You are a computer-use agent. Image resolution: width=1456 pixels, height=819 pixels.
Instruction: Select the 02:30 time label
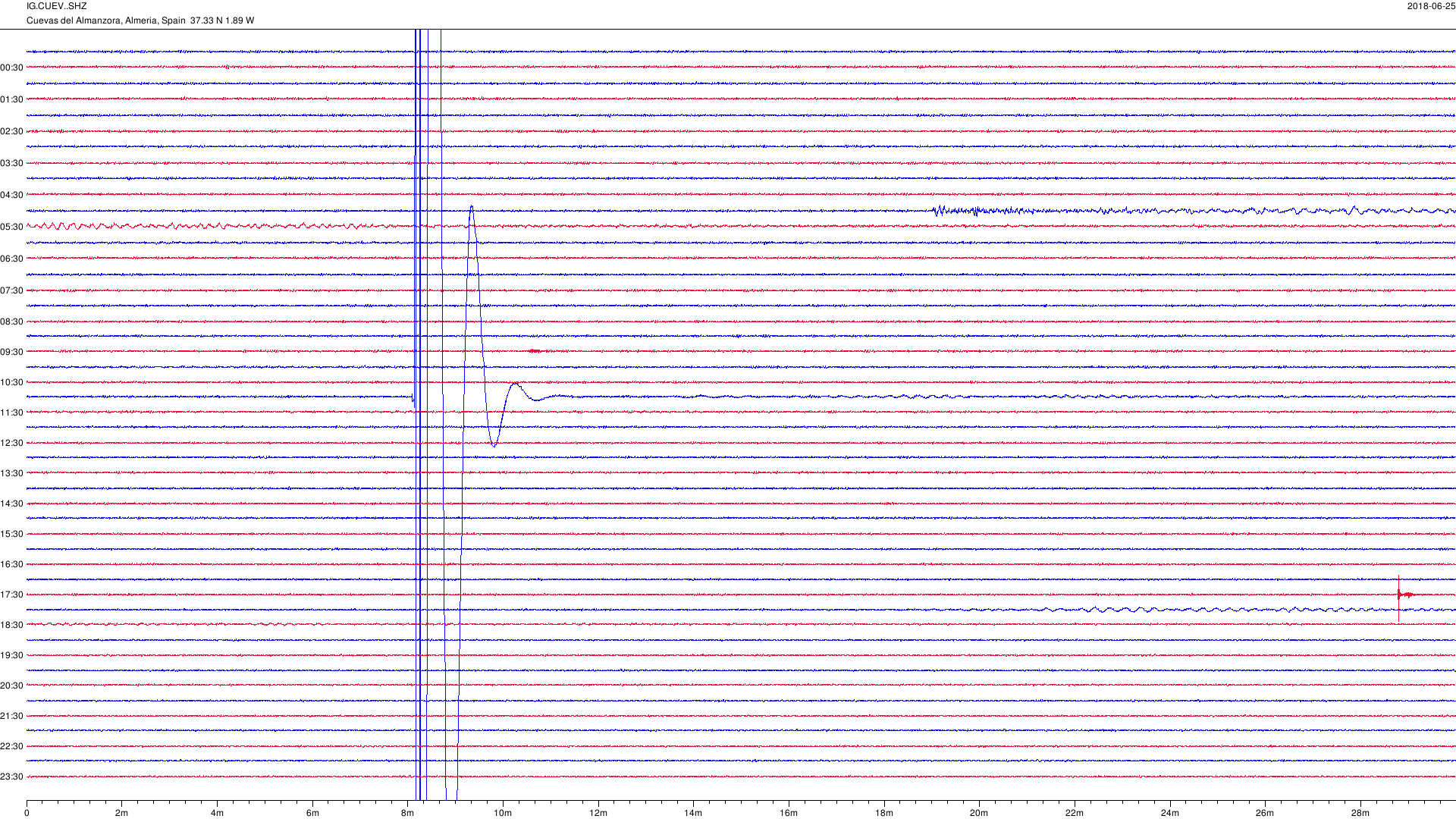coord(11,131)
